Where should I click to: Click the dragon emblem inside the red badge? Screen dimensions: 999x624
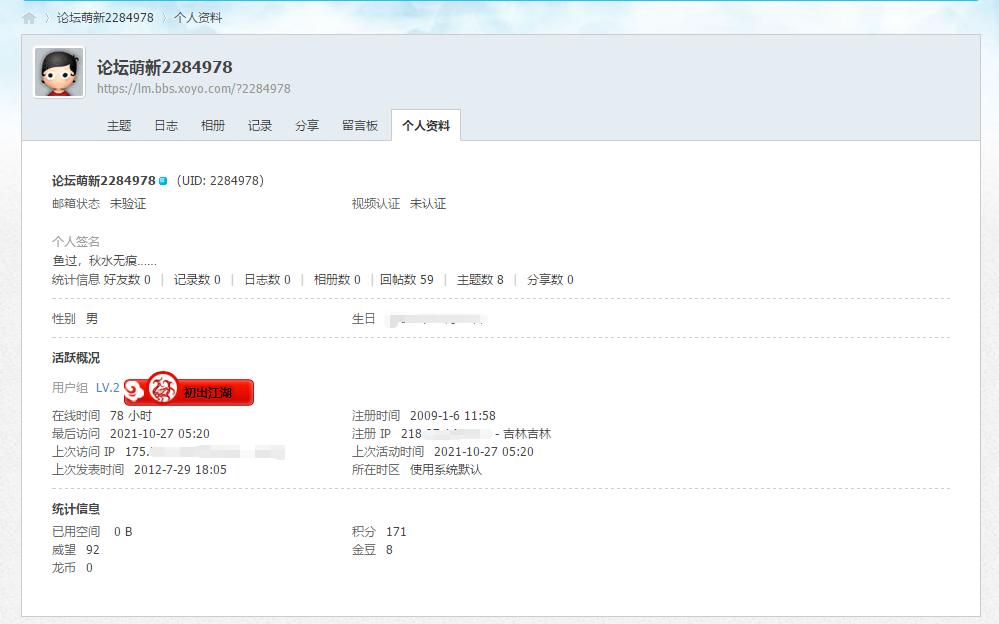[x=164, y=389]
